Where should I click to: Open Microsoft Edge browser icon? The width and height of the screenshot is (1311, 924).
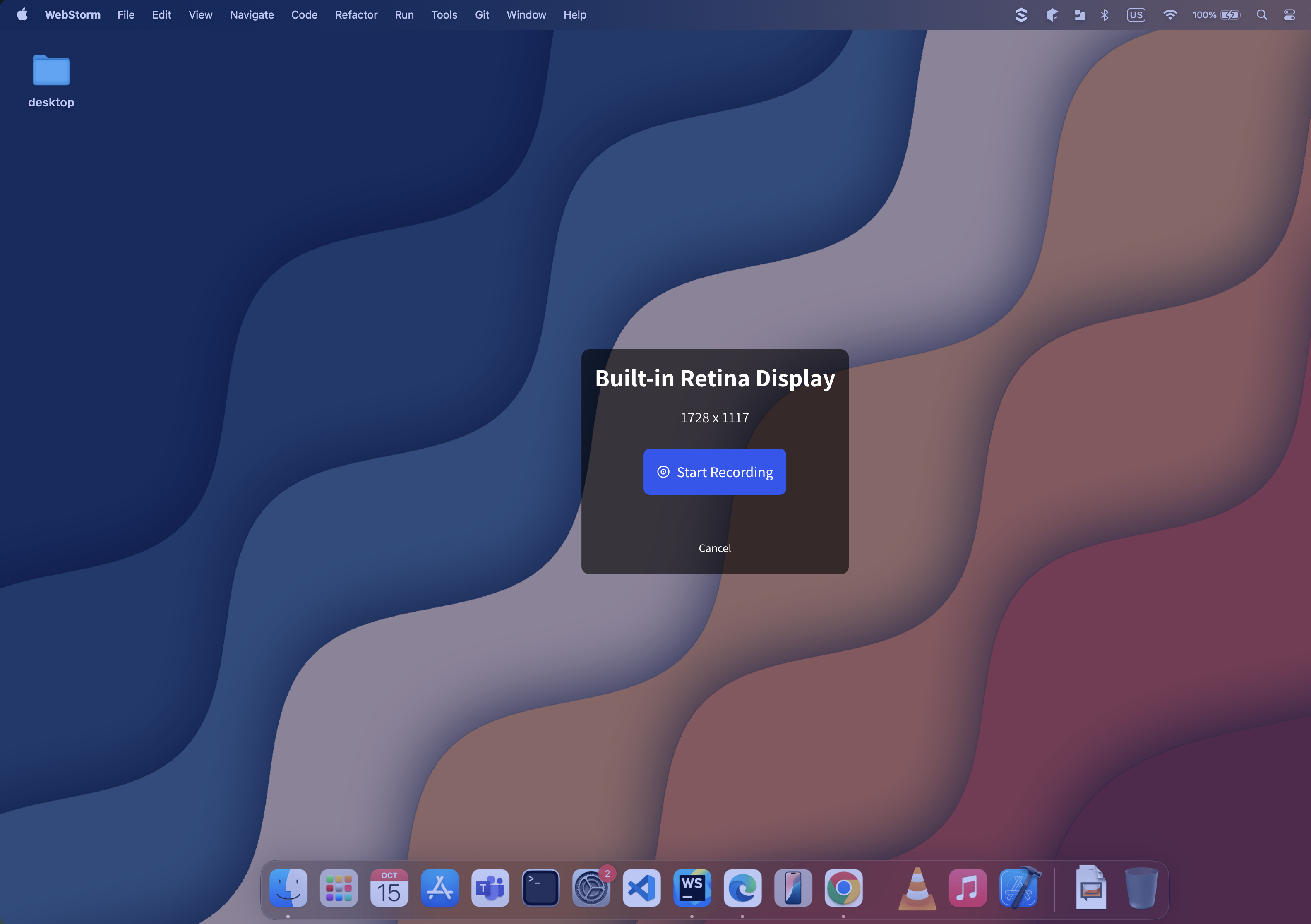click(x=742, y=888)
